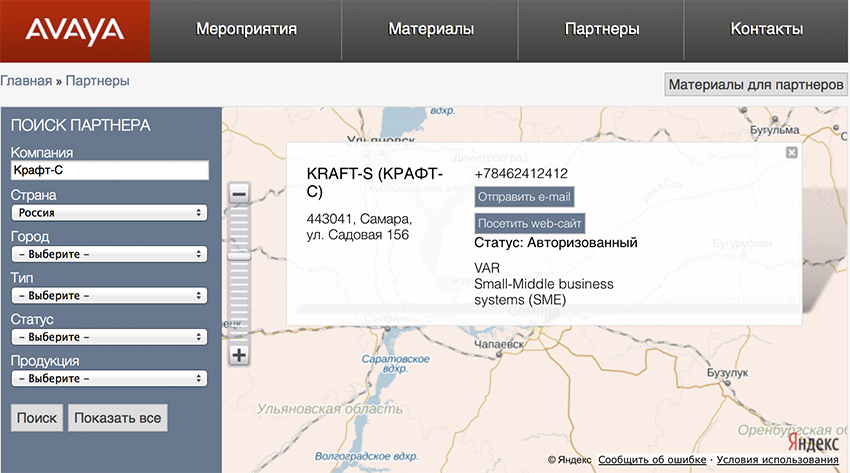Viewport: 850px width, 473px height.
Task: Expand the Город dropdown
Action: coord(110,254)
